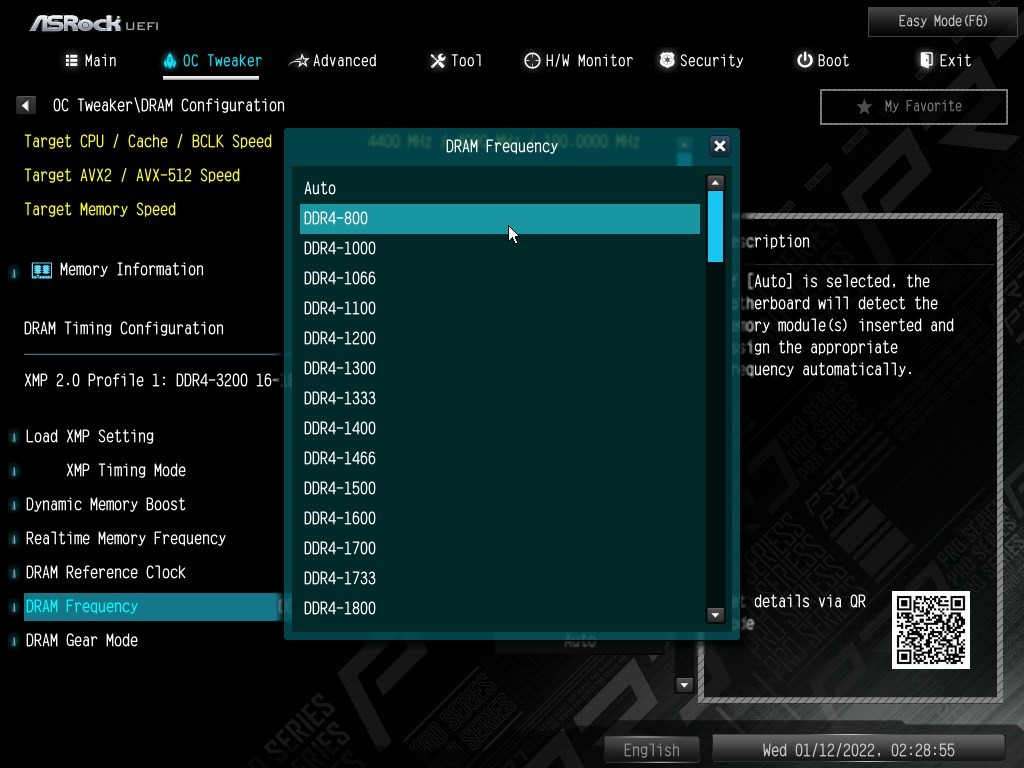
Task: Open the H/W Monitor tab
Action: pyautogui.click(x=578, y=61)
